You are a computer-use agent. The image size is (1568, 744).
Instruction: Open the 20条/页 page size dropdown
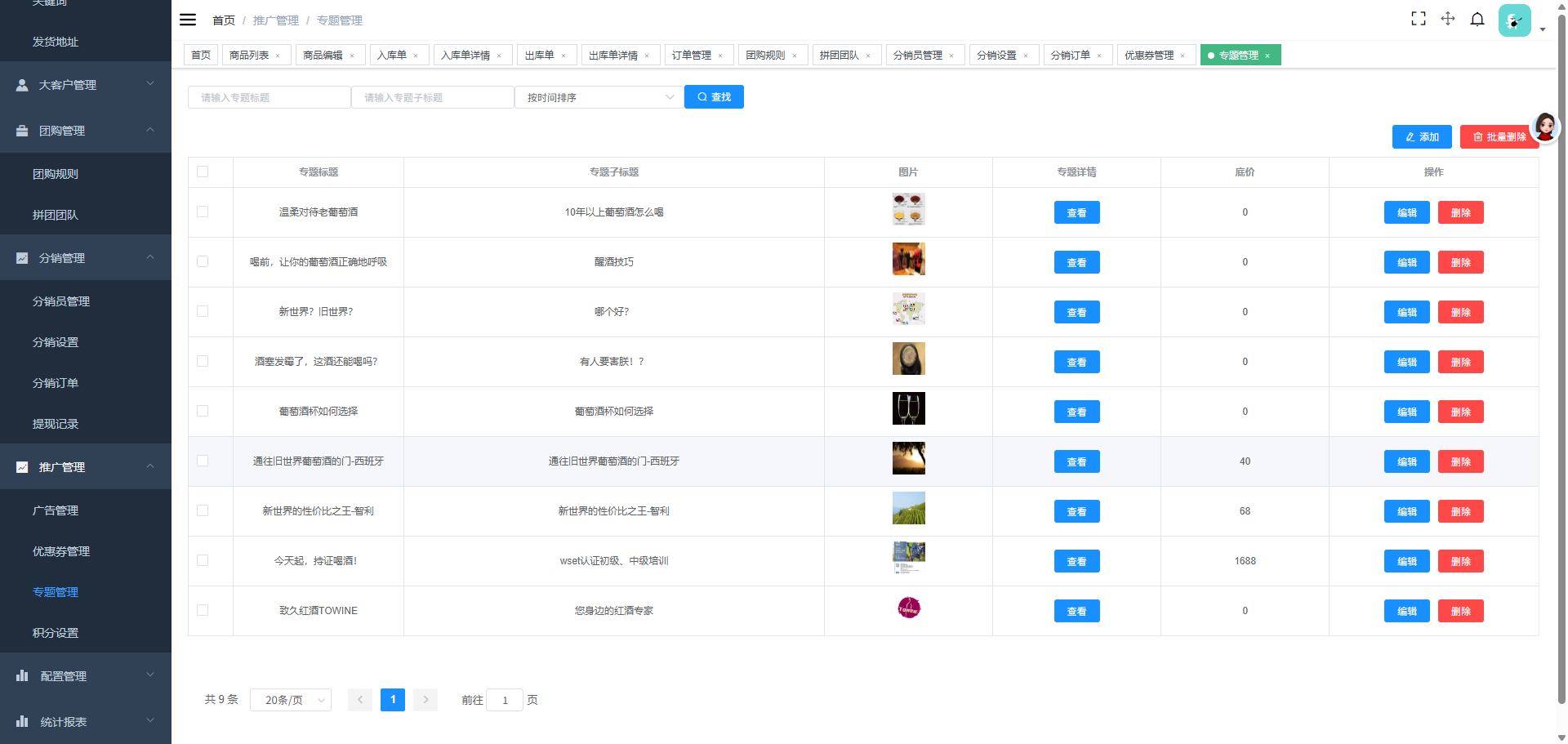click(x=290, y=700)
